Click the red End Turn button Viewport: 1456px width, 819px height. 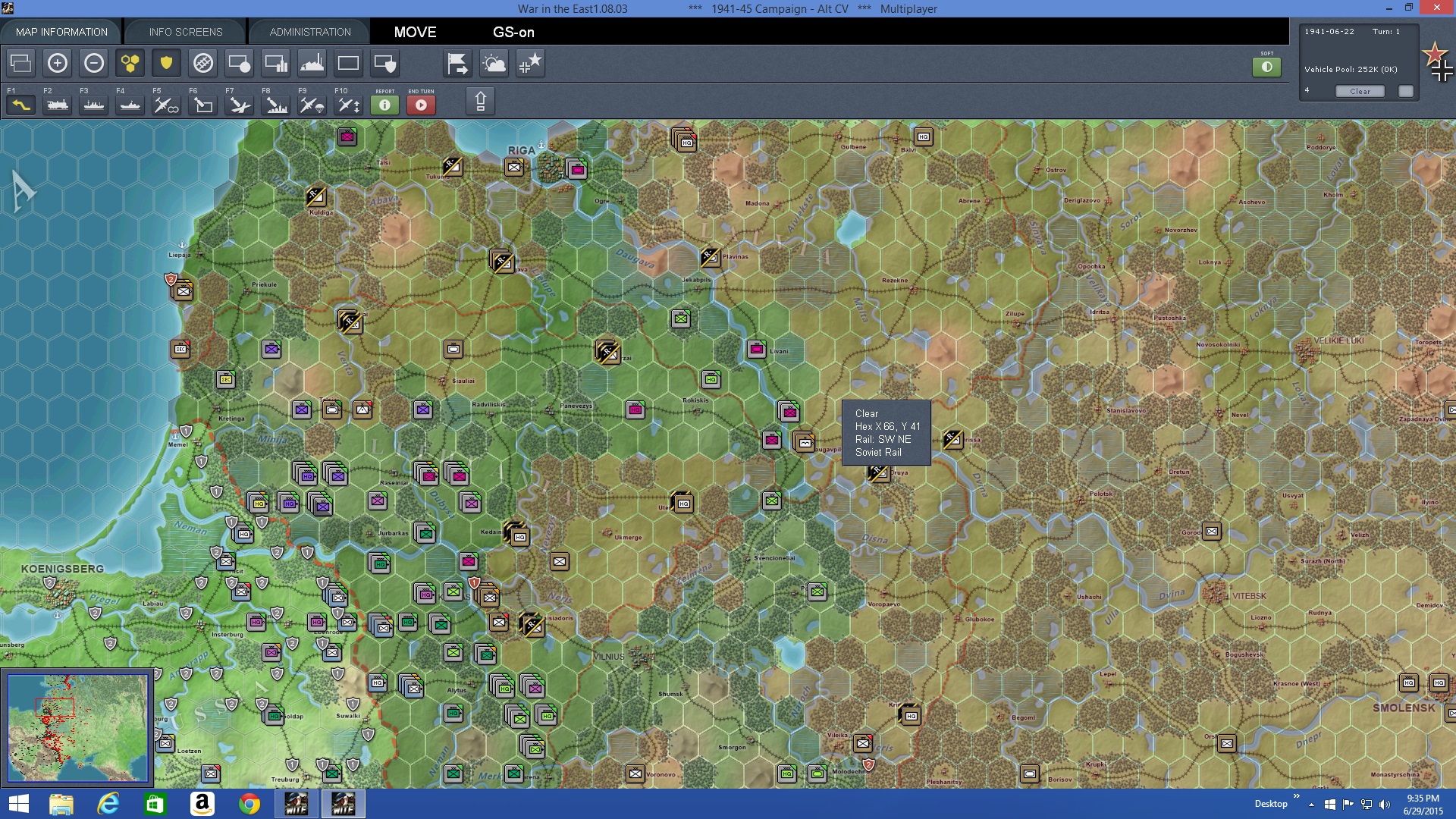tap(421, 105)
